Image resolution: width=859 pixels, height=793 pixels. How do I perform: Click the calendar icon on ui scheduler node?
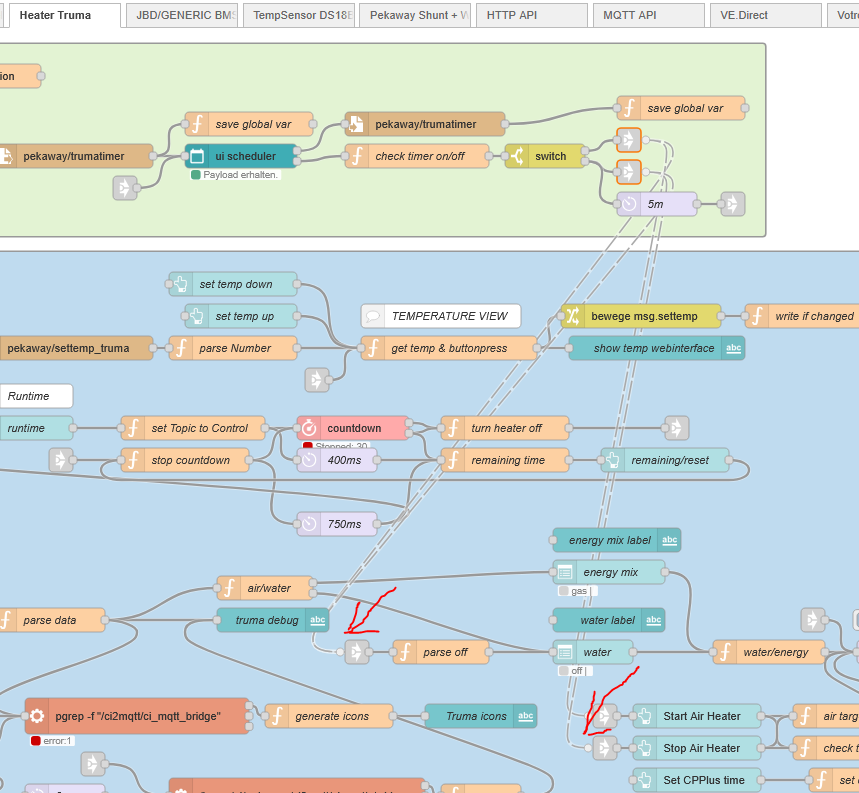click(197, 156)
